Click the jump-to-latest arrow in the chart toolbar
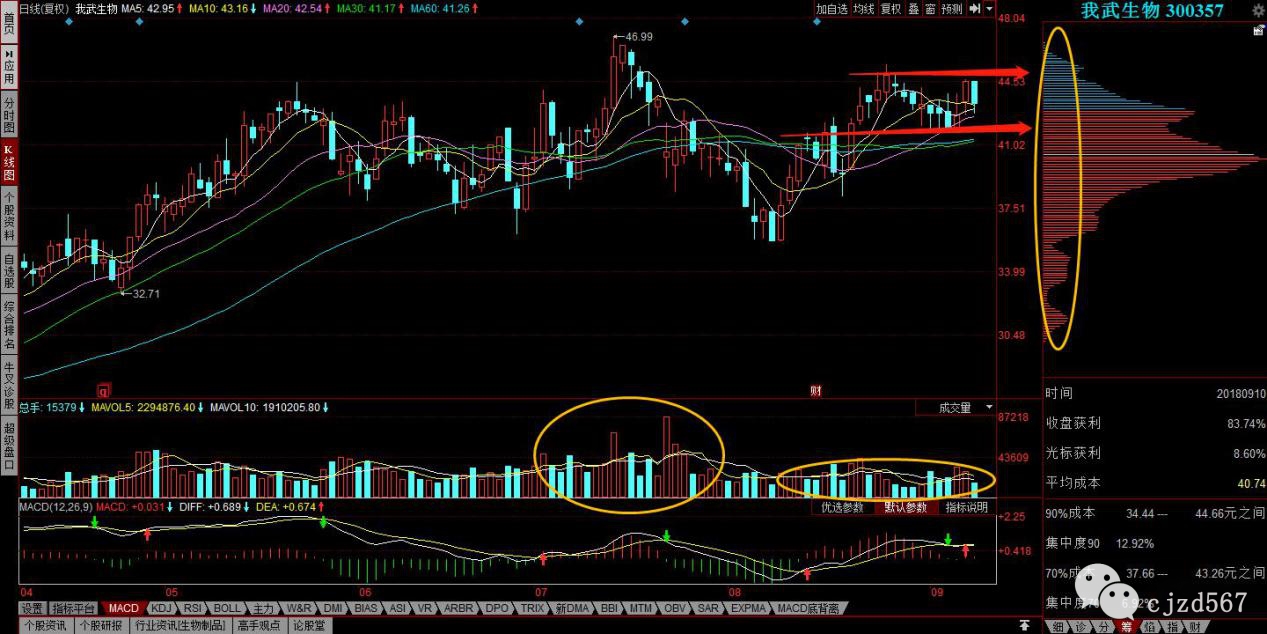1267x634 pixels. (974, 9)
